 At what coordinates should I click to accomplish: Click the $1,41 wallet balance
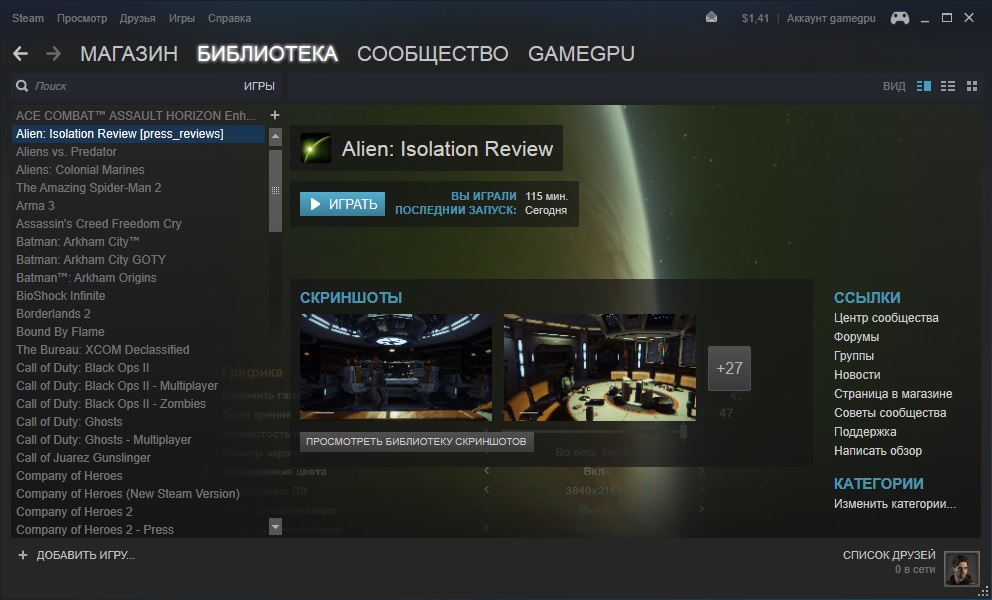coord(755,18)
